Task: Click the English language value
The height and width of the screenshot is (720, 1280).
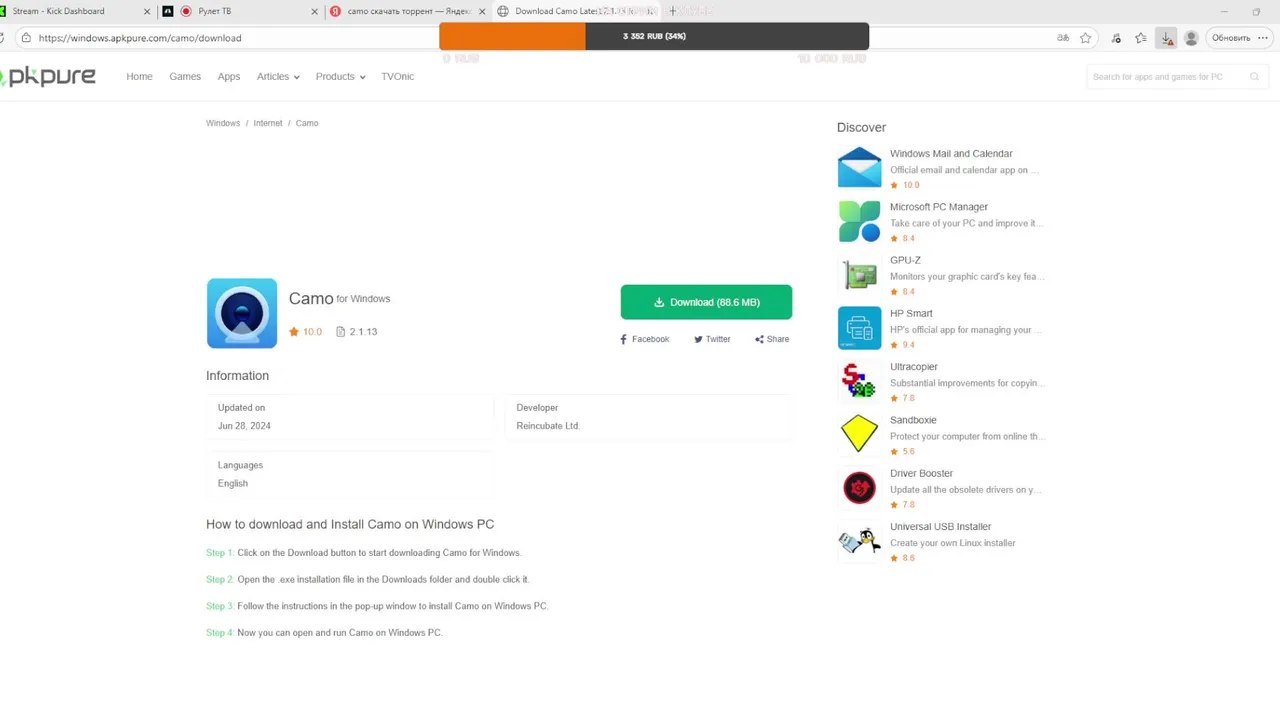Action: [x=233, y=484]
